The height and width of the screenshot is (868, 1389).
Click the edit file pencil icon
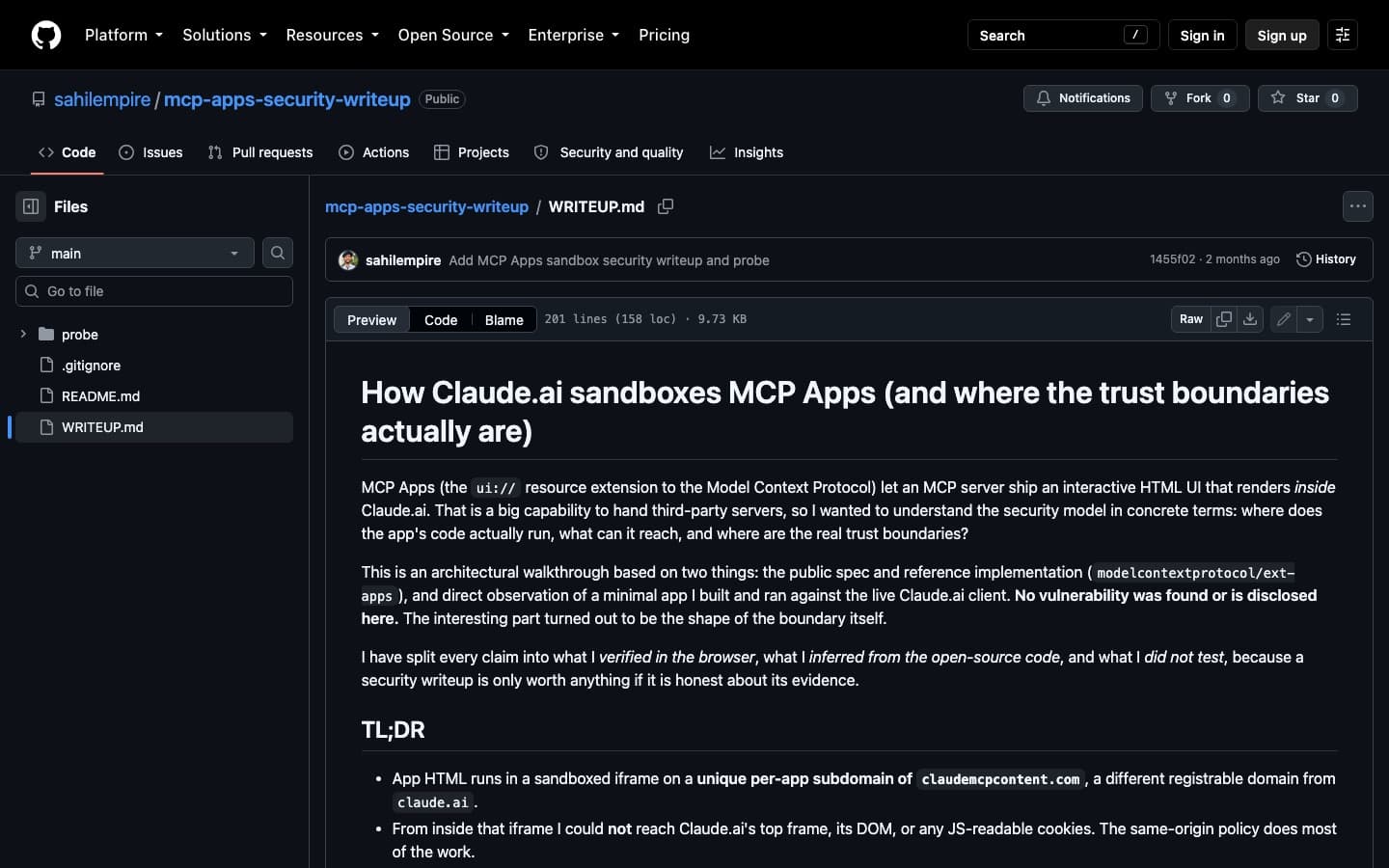[1284, 319]
